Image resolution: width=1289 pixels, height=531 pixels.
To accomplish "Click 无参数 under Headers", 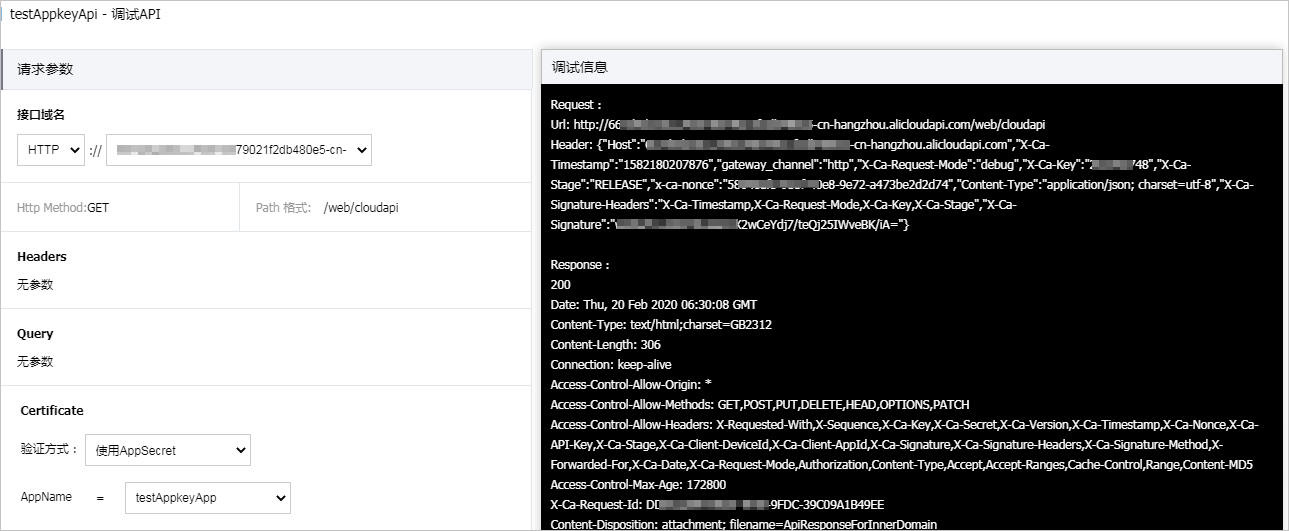I will tap(35, 285).
